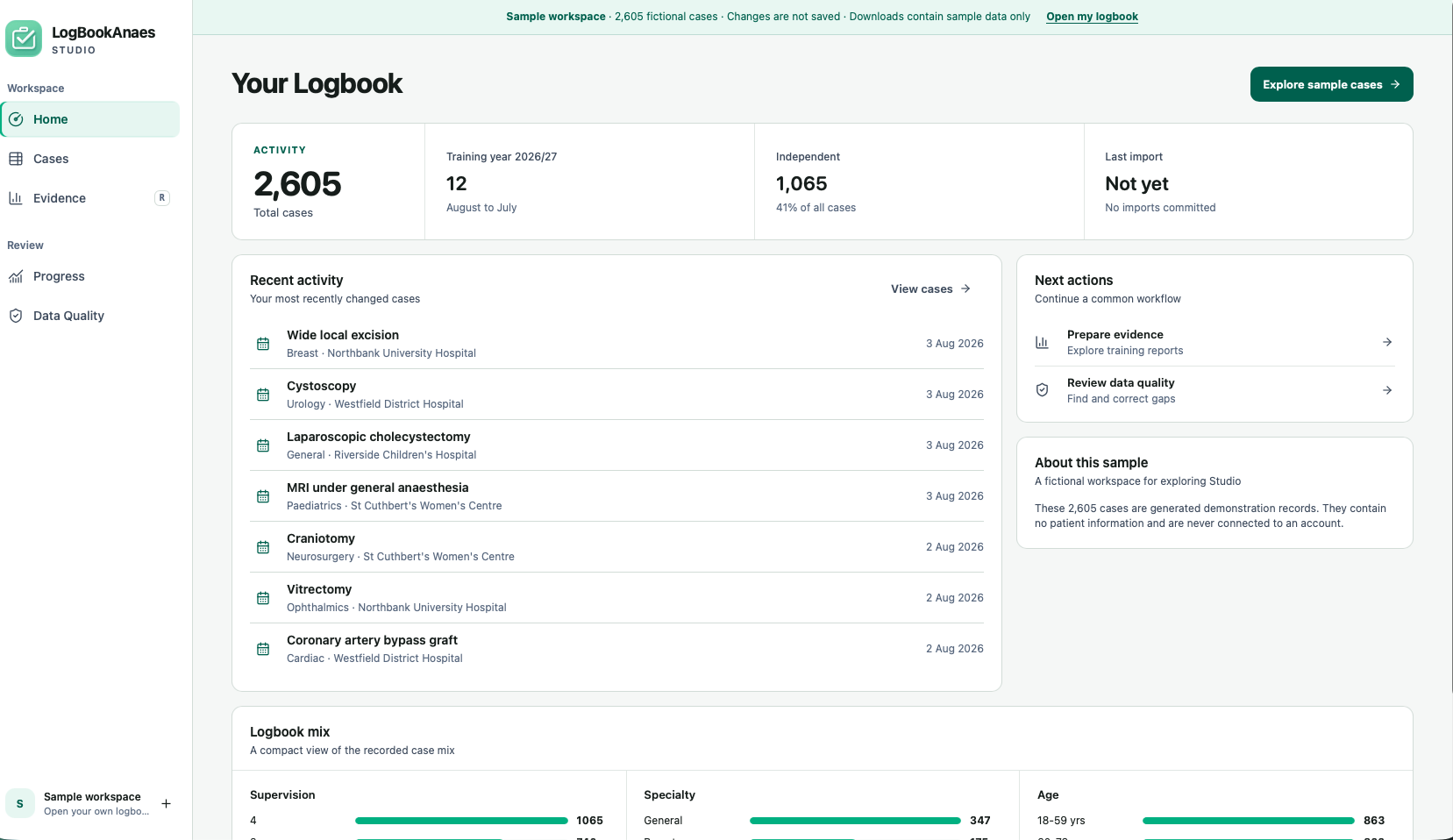Click the Progress chart icon
The width and height of the screenshot is (1453, 840).
pos(16,276)
